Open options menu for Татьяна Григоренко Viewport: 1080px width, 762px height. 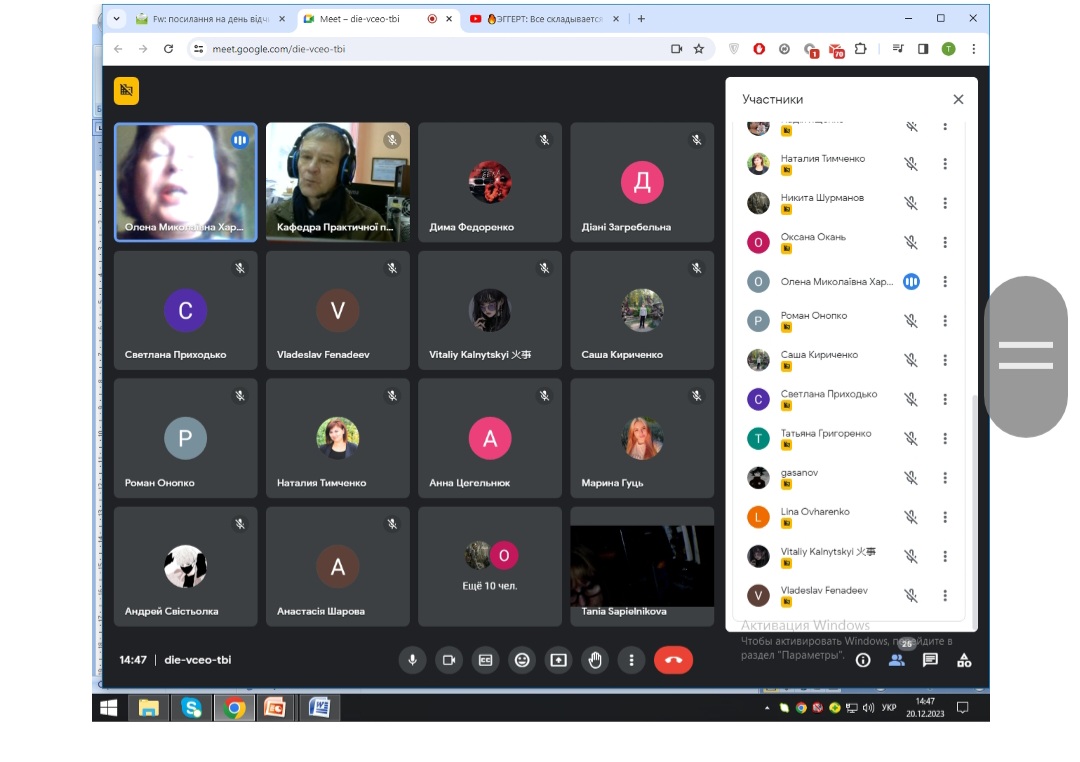(945, 439)
